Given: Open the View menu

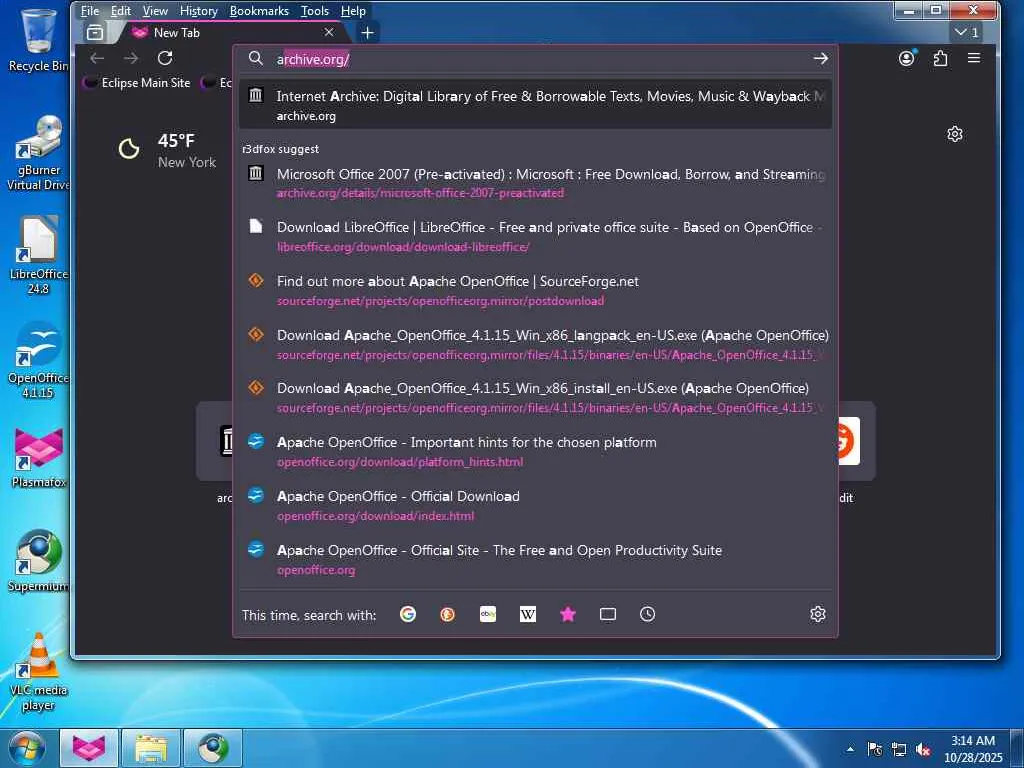Looking at the screenshot, I should coord(155,11).
